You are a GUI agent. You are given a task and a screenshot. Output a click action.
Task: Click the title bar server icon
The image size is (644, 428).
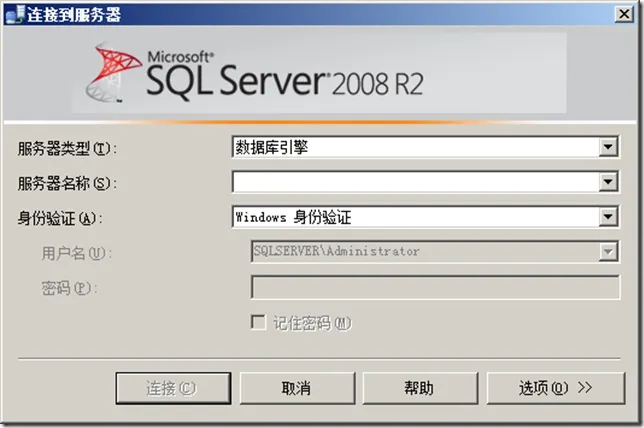(15, 15)
